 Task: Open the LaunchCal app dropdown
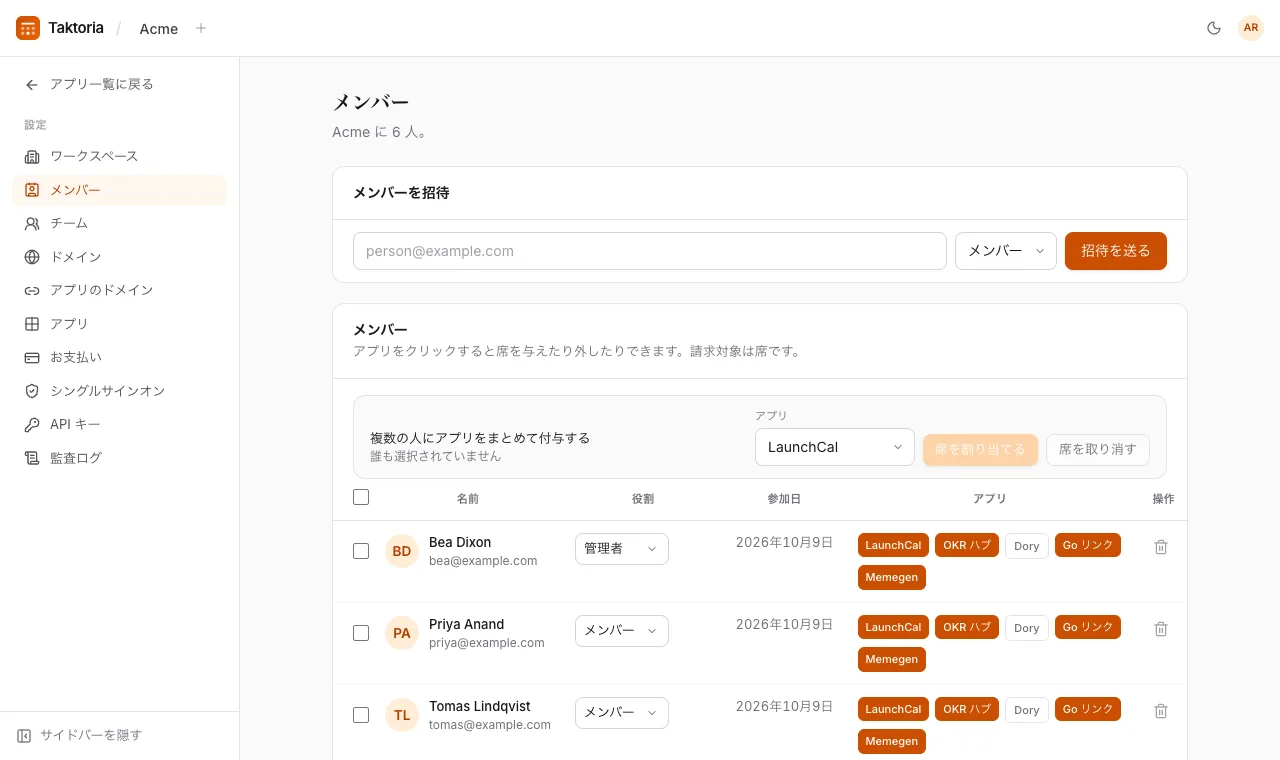(835, 447)
